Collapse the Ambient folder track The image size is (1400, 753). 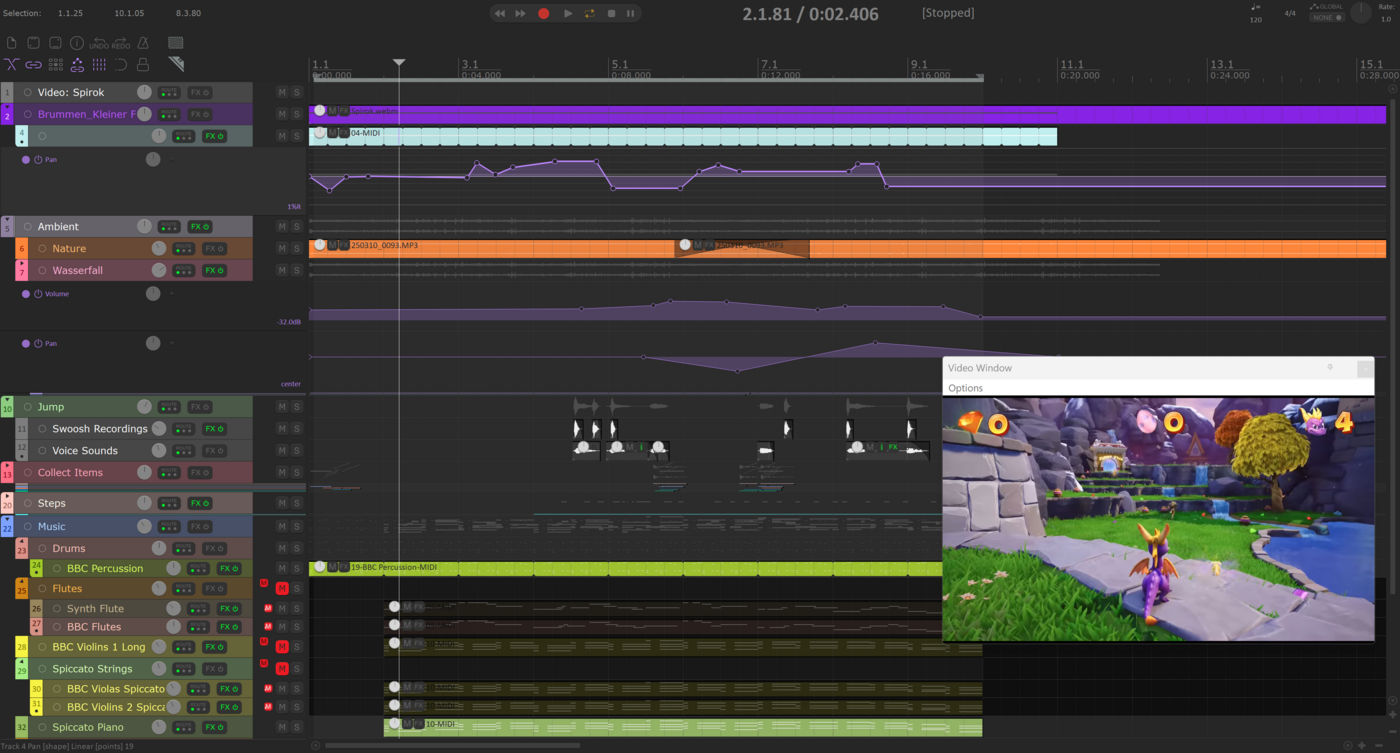pyautogui.click(x=7, y=219)
